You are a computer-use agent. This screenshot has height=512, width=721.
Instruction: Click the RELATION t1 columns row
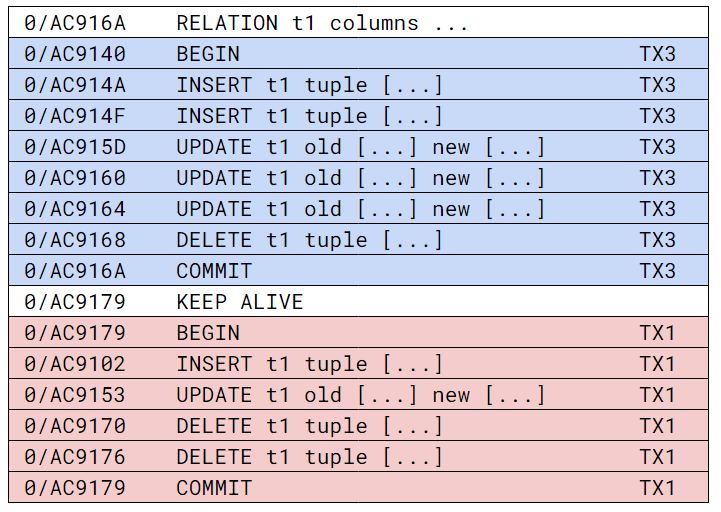point(358,23)
